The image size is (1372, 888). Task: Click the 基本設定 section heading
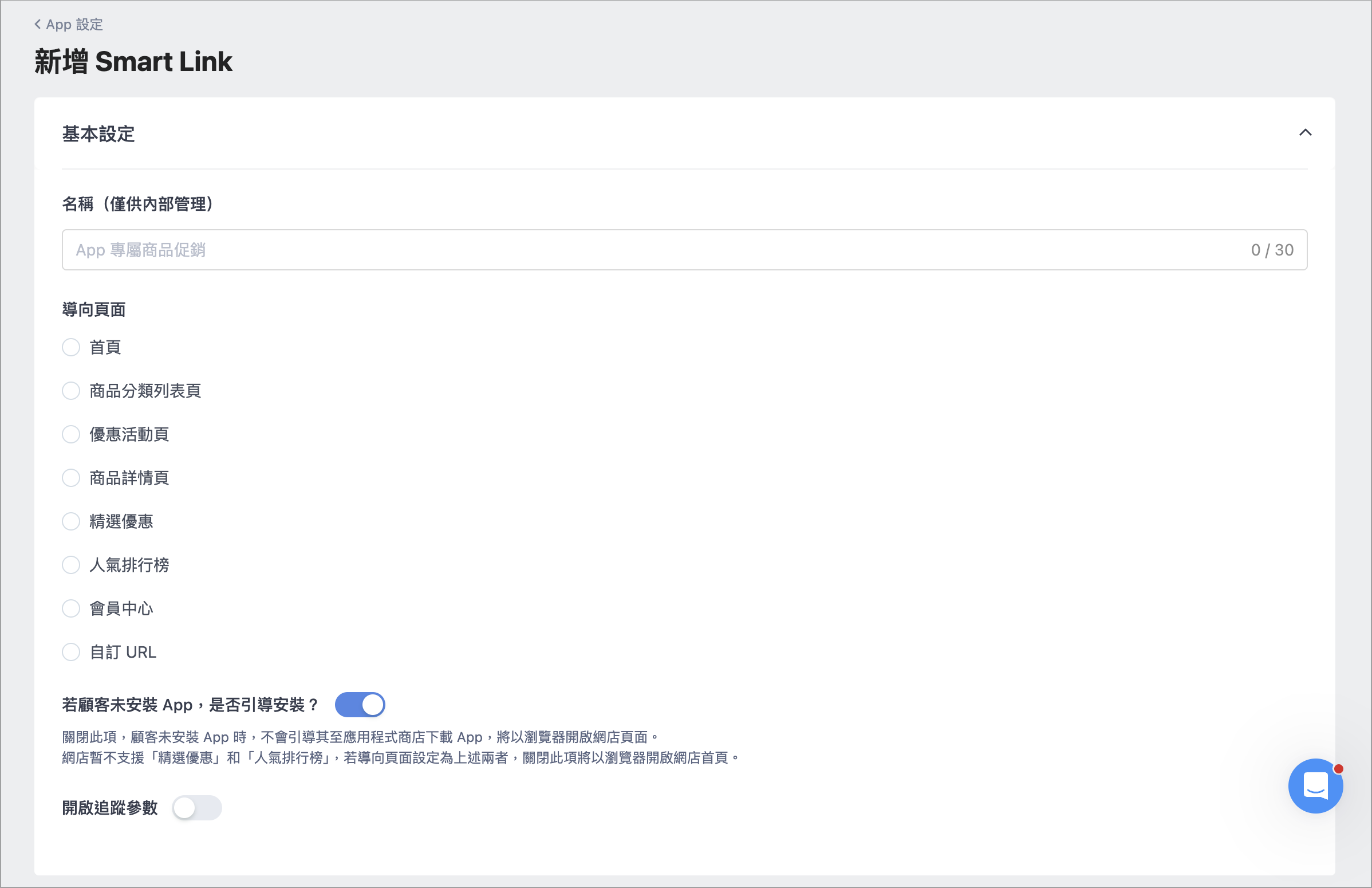pos(98,134)
